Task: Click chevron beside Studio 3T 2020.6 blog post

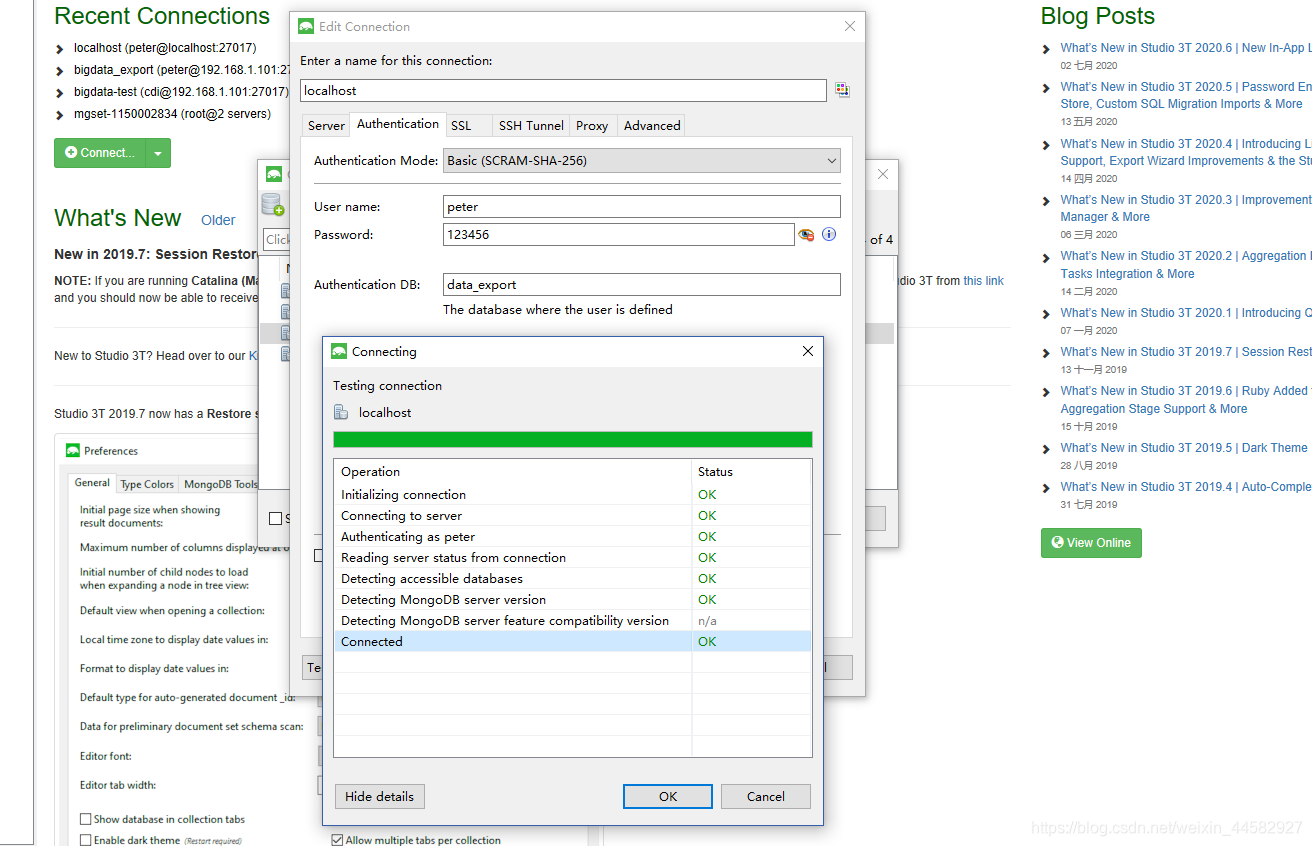Action: coord(1047,49)
